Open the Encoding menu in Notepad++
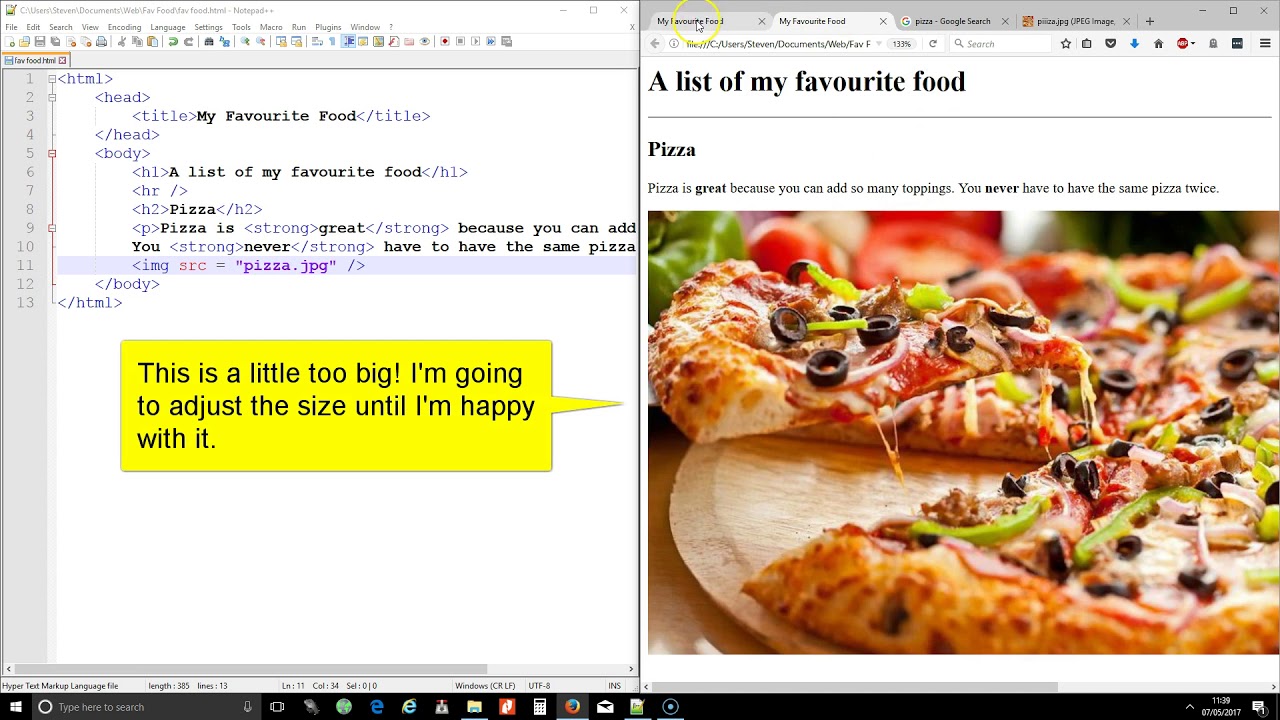The width and height of the screenshot is (1280, 720). pyautogui.click(x=124, y=27)
